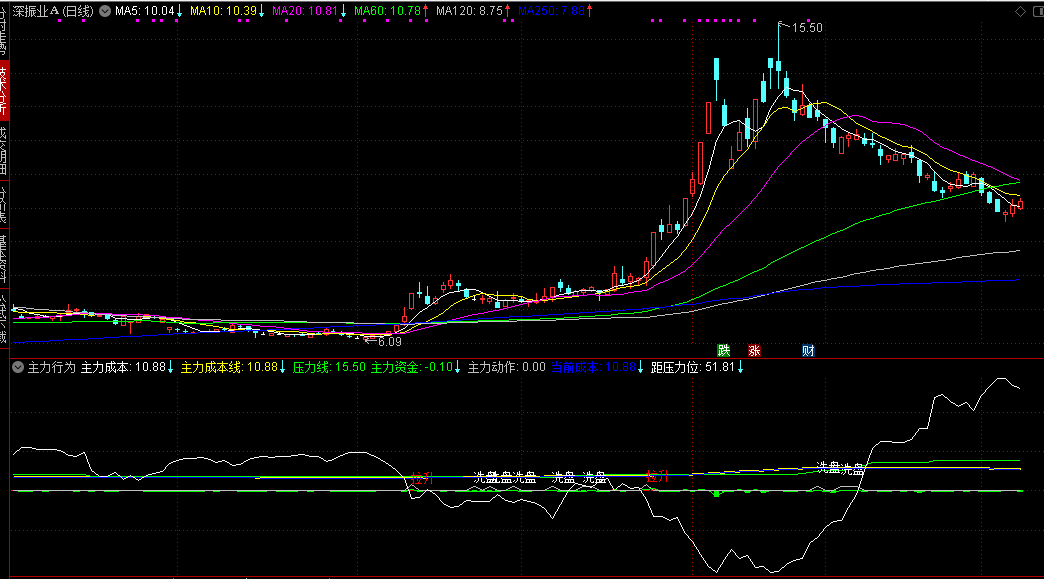This screenshot has height=579, width=1044.
Task: Click the blue 当前成本: 10.88 value
Action: (593, 367)
